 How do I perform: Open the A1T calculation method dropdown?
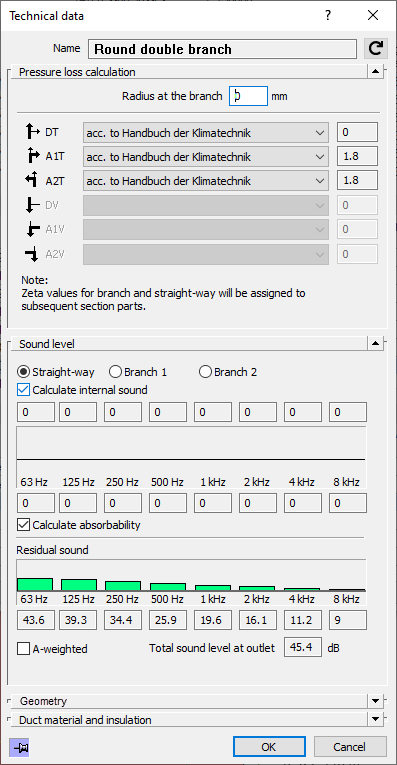point(205,157)
